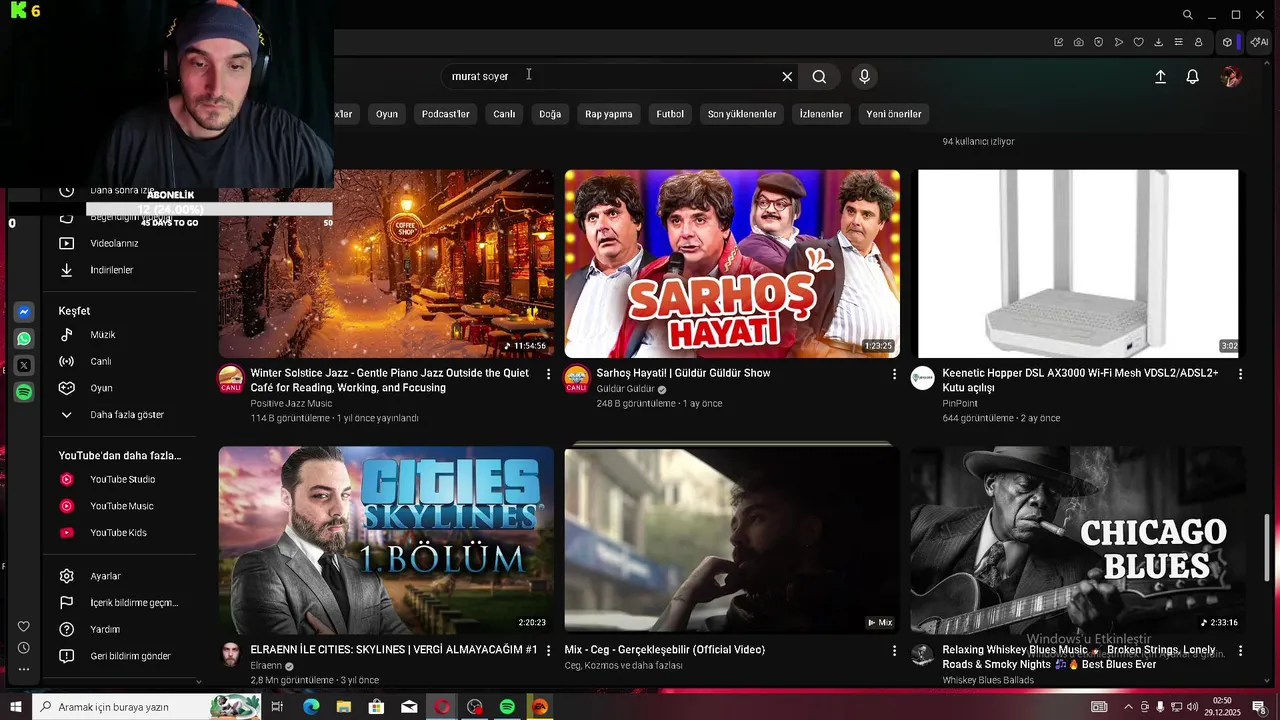
Task: Select the 'Oyun' filter chip
Action: click(x=387, y=114)
